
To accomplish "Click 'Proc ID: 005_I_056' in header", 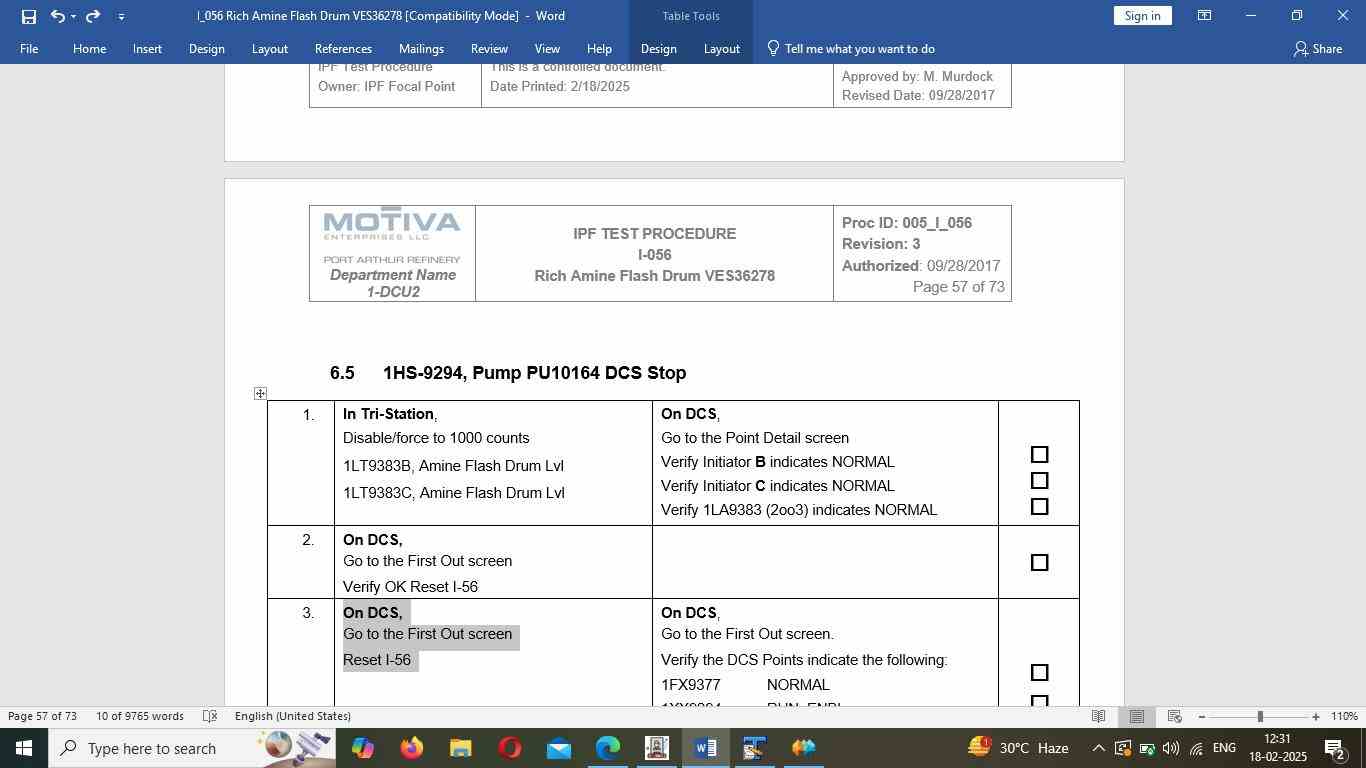I will coord(907,223).
